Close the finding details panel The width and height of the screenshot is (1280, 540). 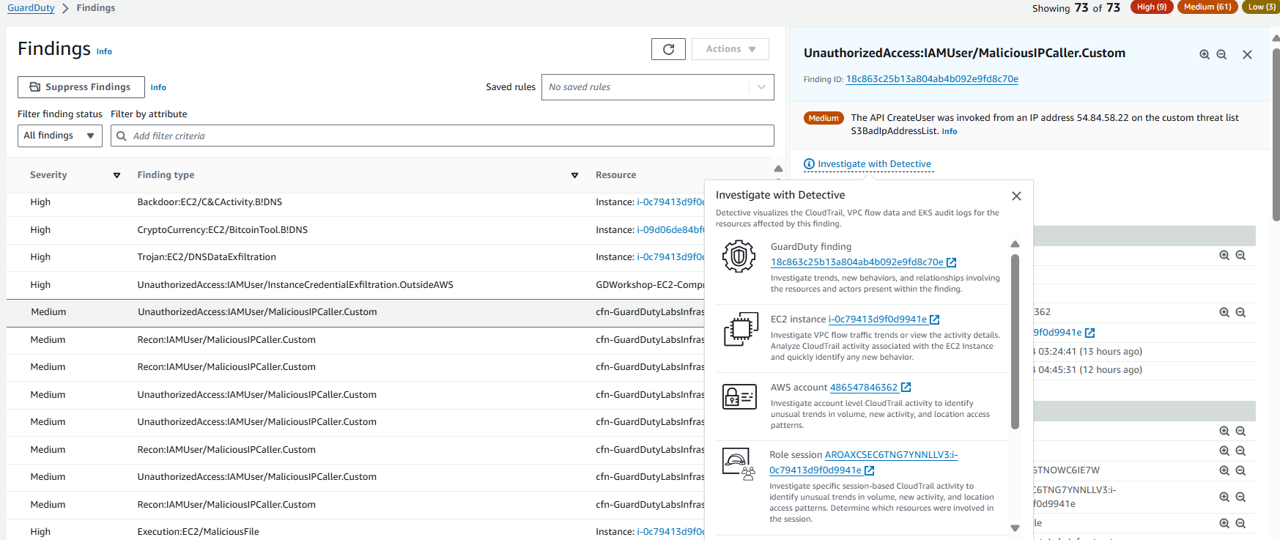(1247, 54)
